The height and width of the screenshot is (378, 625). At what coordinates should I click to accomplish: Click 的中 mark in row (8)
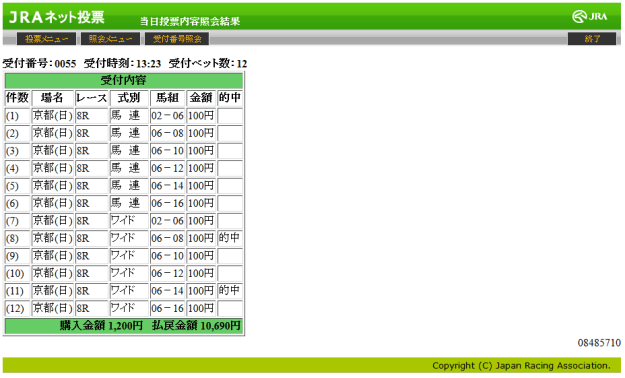pyautogui.click(x=230, y=239)
